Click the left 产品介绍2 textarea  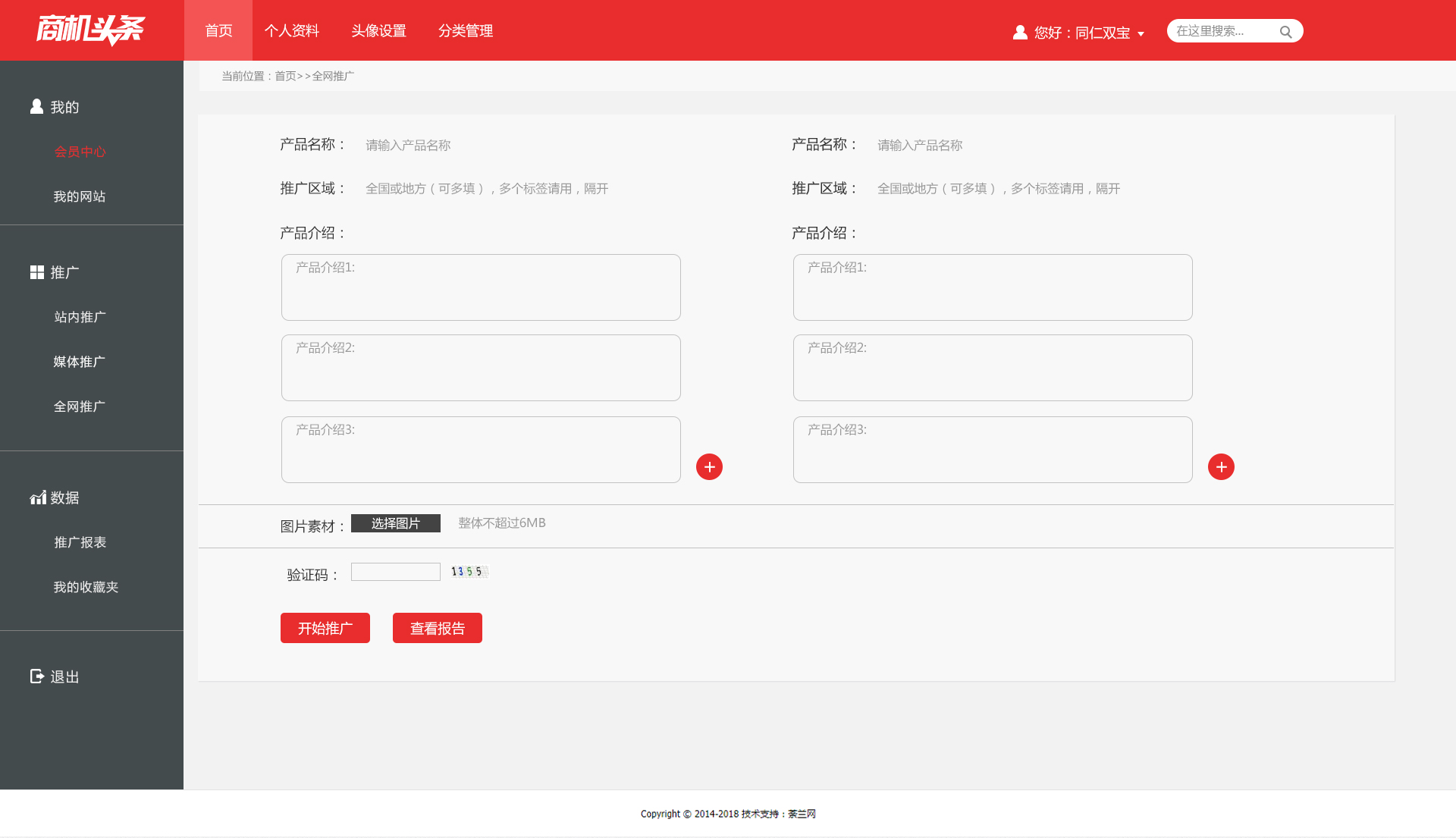(481, 368)
